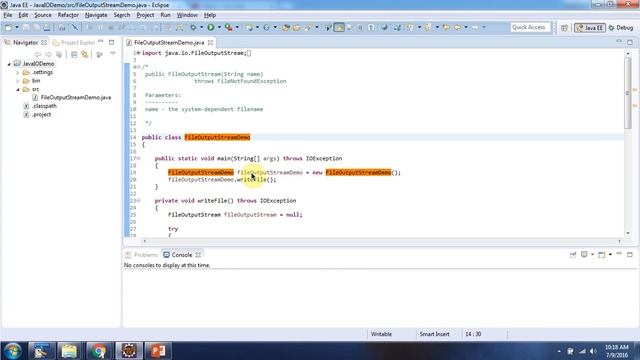This screenshot has height=360, width=640.
Task: Open the Search menu
Action: (x=122, y=15)
